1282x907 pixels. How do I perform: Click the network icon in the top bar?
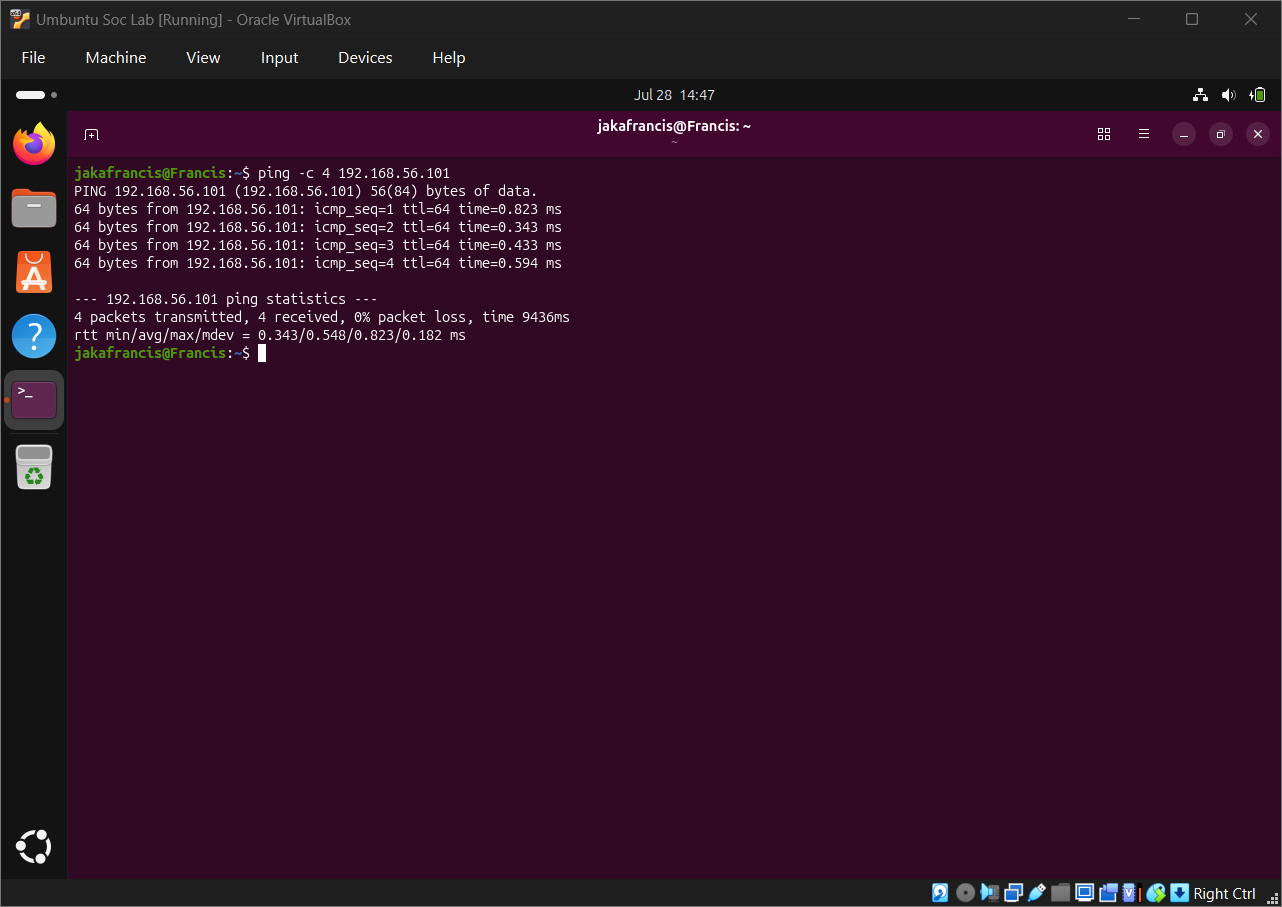tap(1201, 95)
